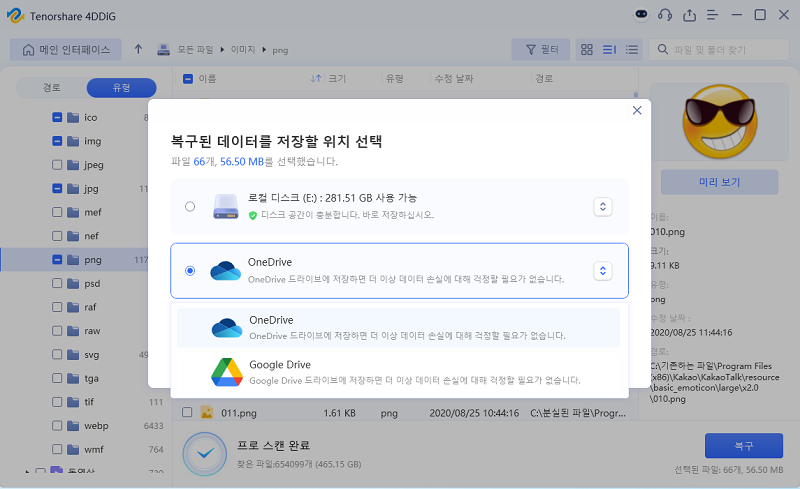Click the up arrow to go up a folder
The image size is (800, 489).
[x=138, y=49]
